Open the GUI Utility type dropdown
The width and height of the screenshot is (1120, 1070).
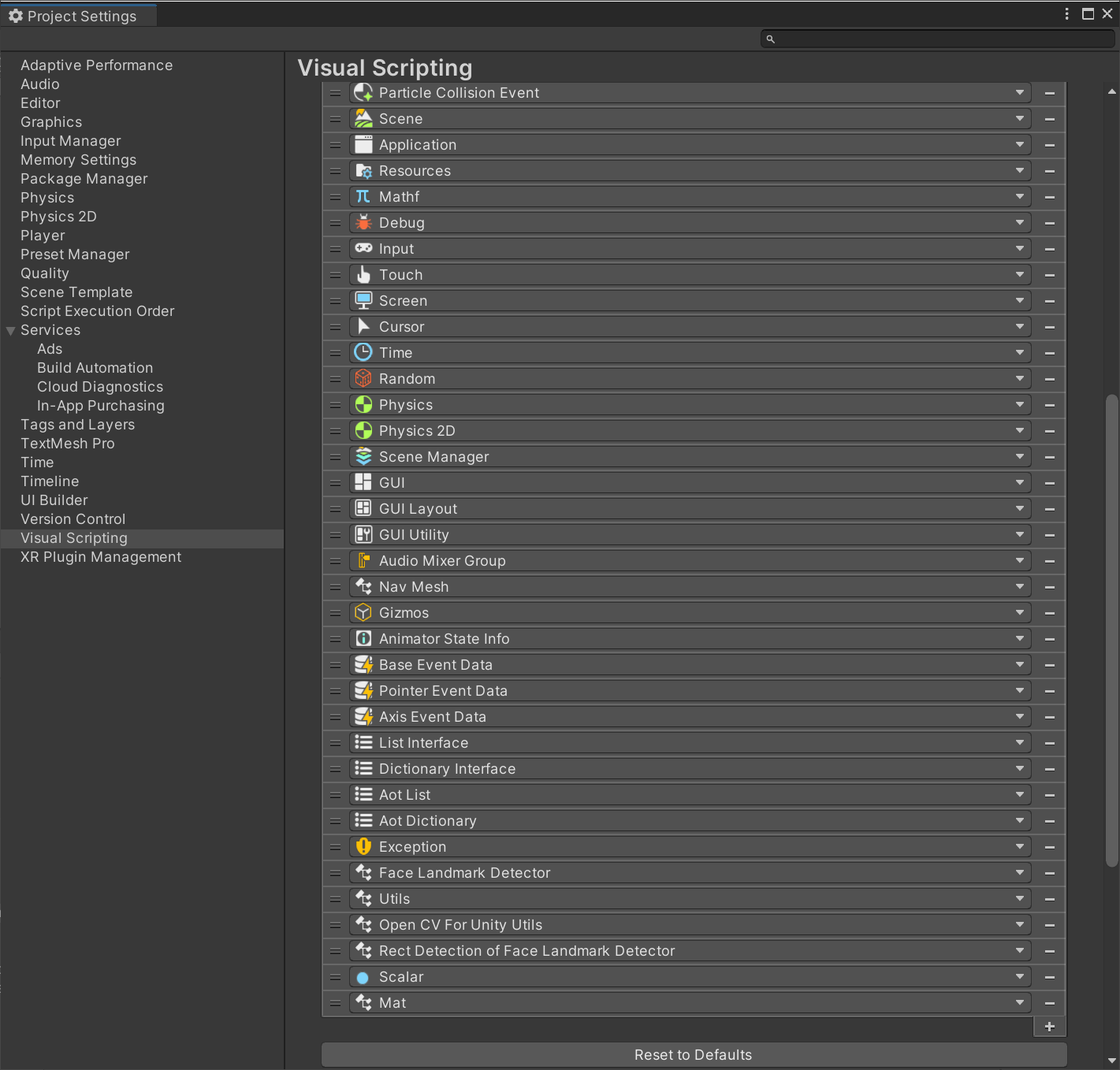pos(690,535)
